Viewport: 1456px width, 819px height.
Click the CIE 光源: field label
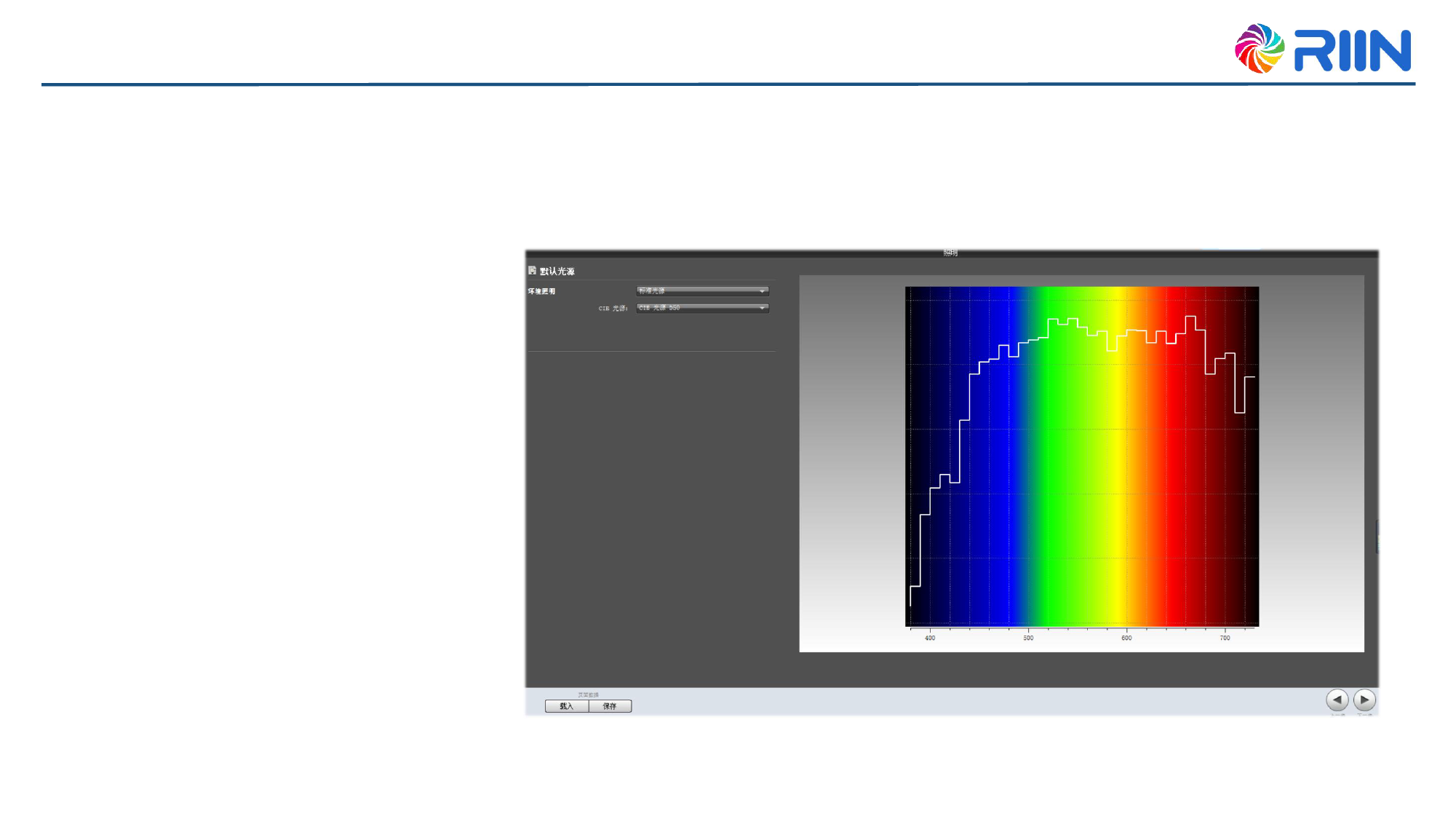(613, 309)
